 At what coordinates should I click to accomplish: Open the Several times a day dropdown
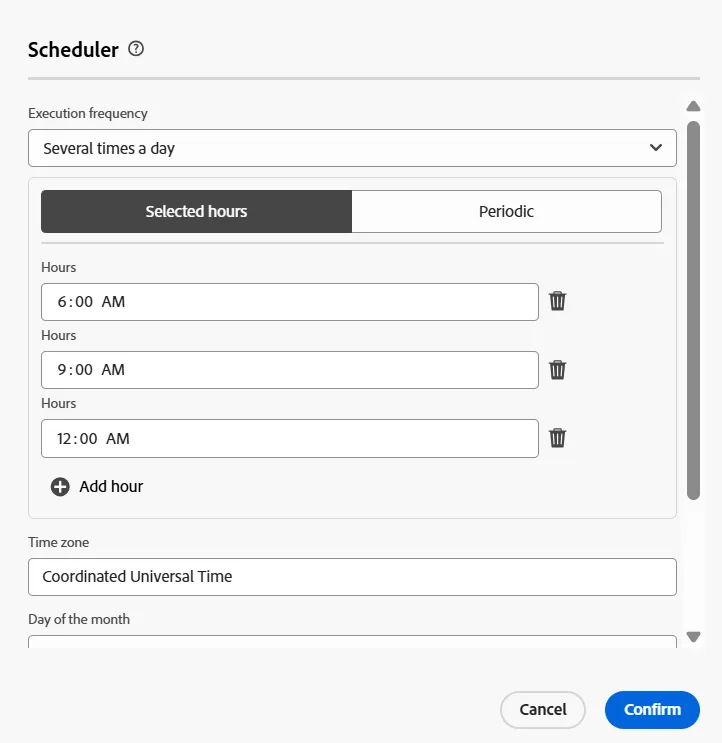pos(352,148)
